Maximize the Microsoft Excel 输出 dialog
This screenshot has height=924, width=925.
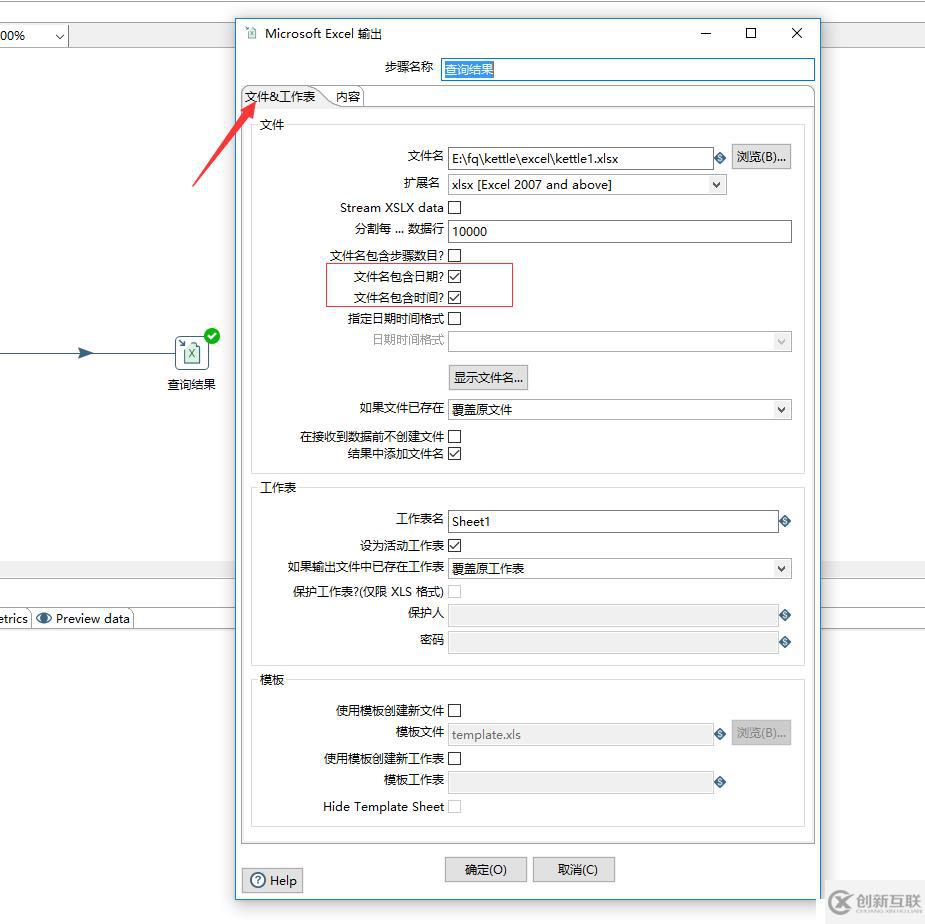click(751, 33)
